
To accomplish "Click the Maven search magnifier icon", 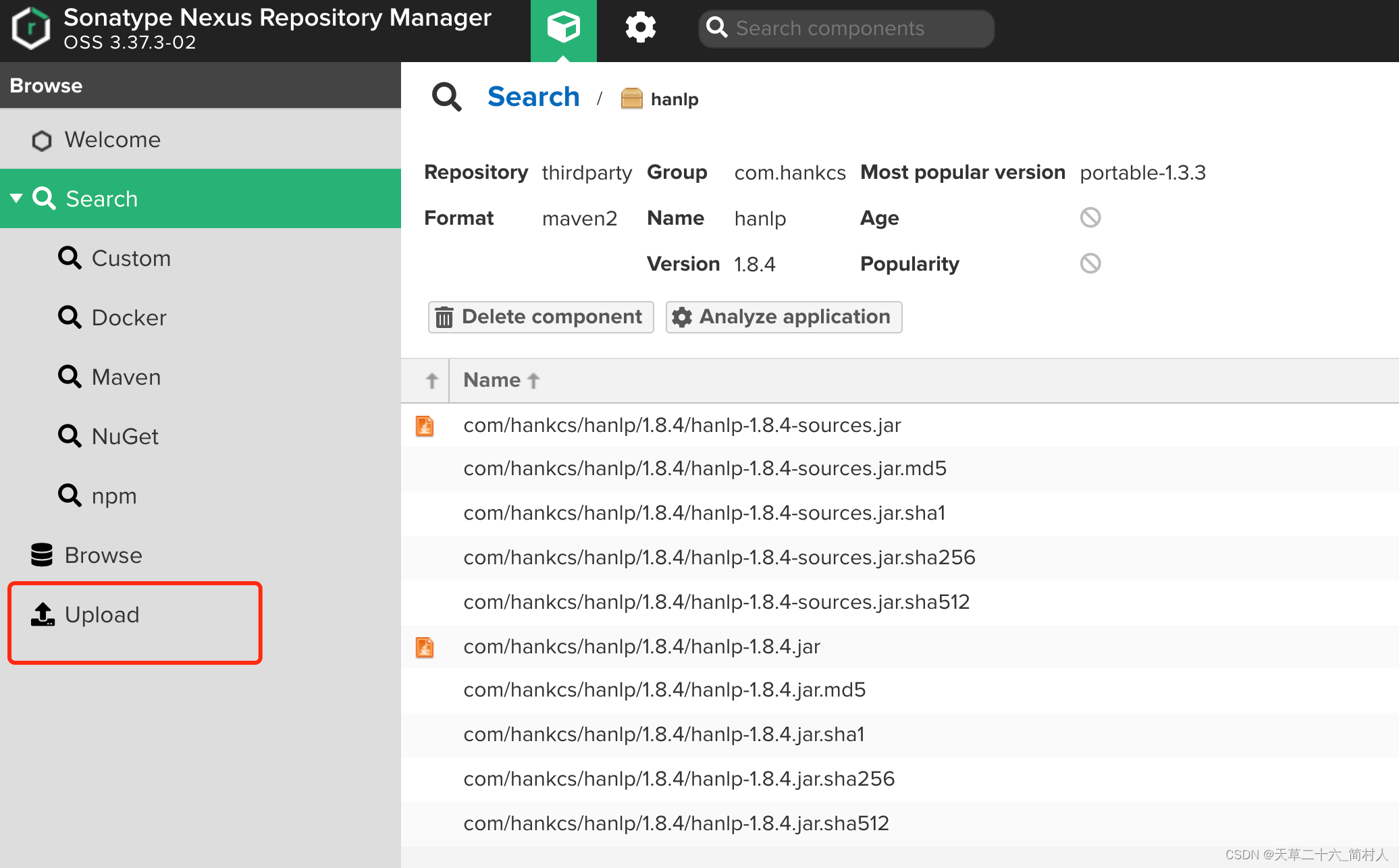I will pyautogui.click(x=70, y=377).
